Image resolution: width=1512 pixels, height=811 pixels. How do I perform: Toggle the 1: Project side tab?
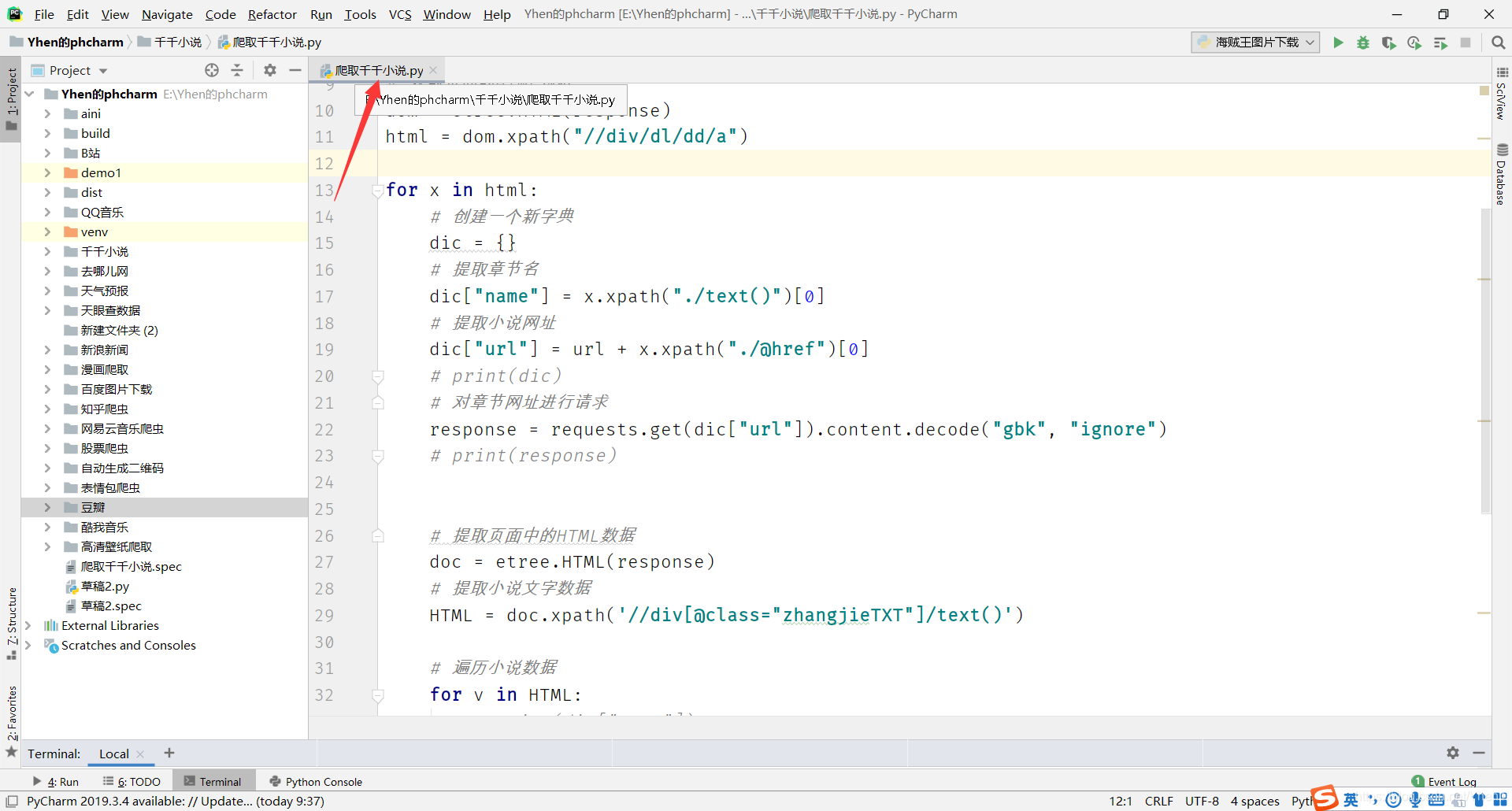[11, 99]
